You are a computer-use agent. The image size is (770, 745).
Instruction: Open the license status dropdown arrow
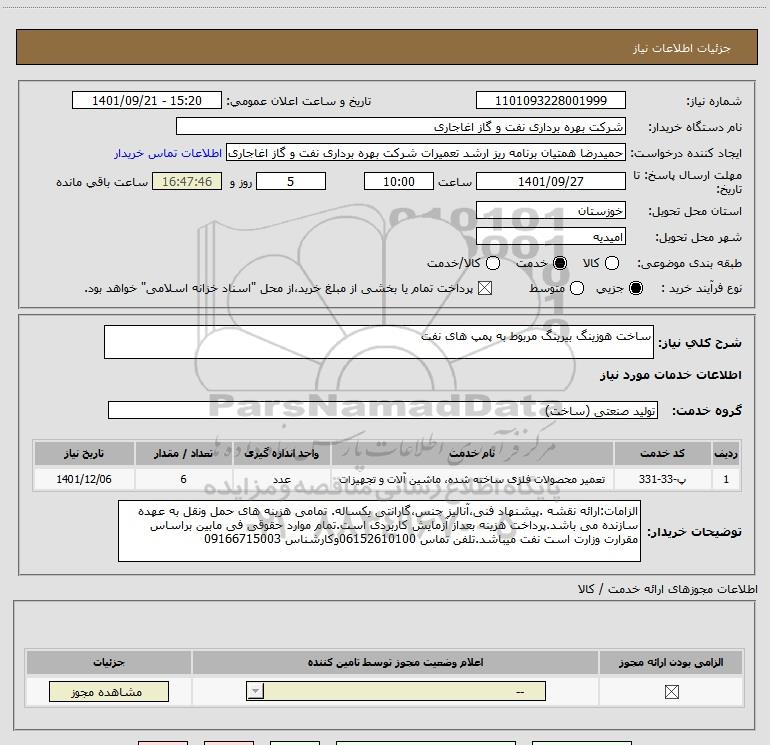coord(255,691)
